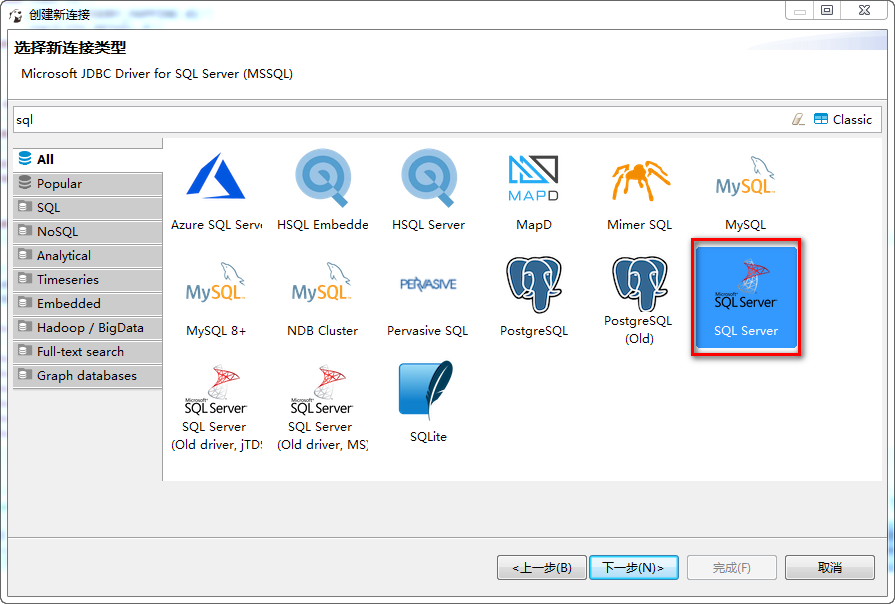This screenshot has height=604, width=895.
Task: Select the MySQL driver icon
Action: (745, 190)
